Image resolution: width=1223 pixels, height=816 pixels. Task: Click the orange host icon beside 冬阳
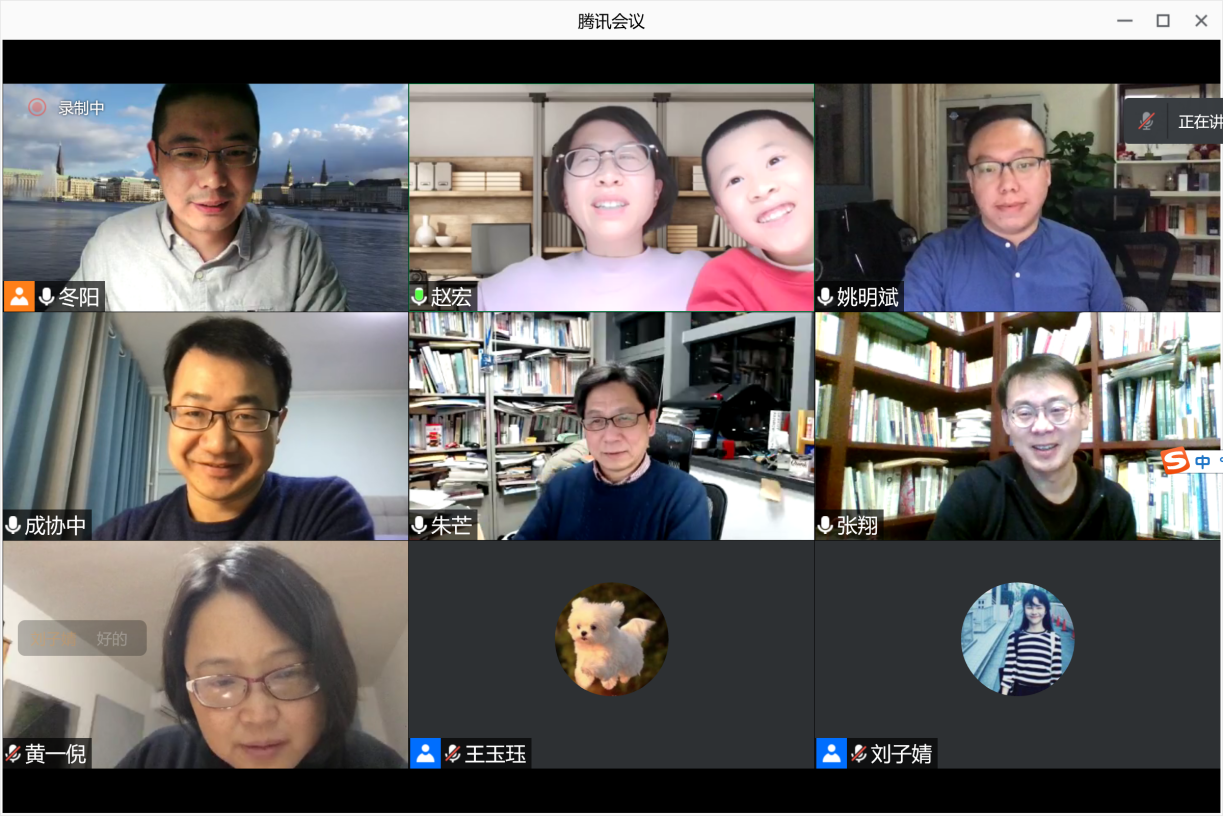(19, 296)
